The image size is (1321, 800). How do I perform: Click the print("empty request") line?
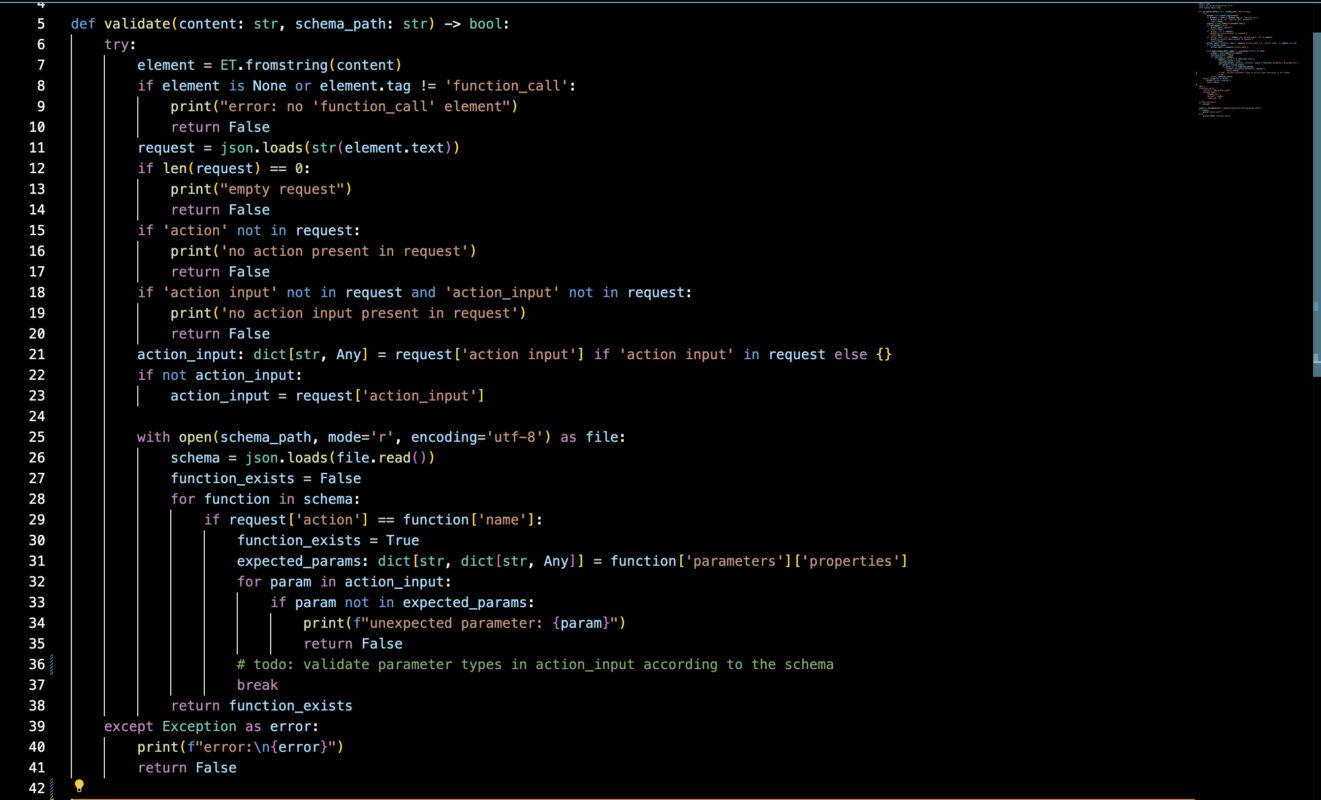[261, 189]
